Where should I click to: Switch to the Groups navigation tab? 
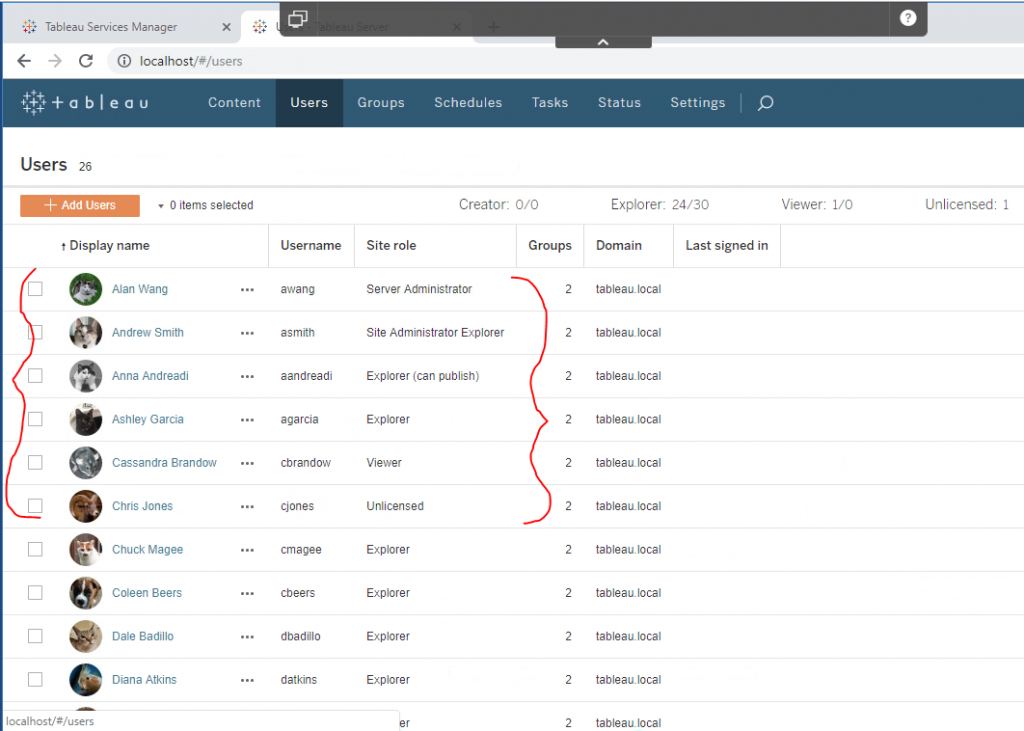point(380,103)
